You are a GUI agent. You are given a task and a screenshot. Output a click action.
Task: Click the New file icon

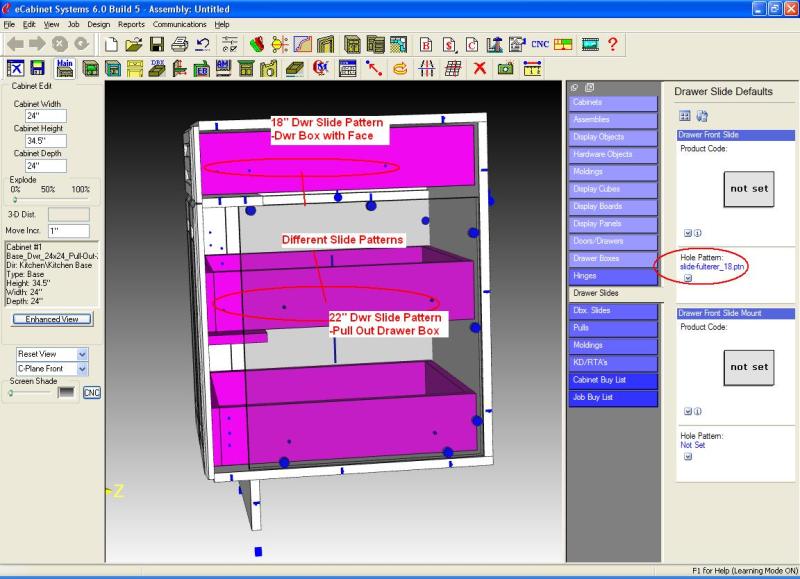pyautogui.click(x=112, y=44)
